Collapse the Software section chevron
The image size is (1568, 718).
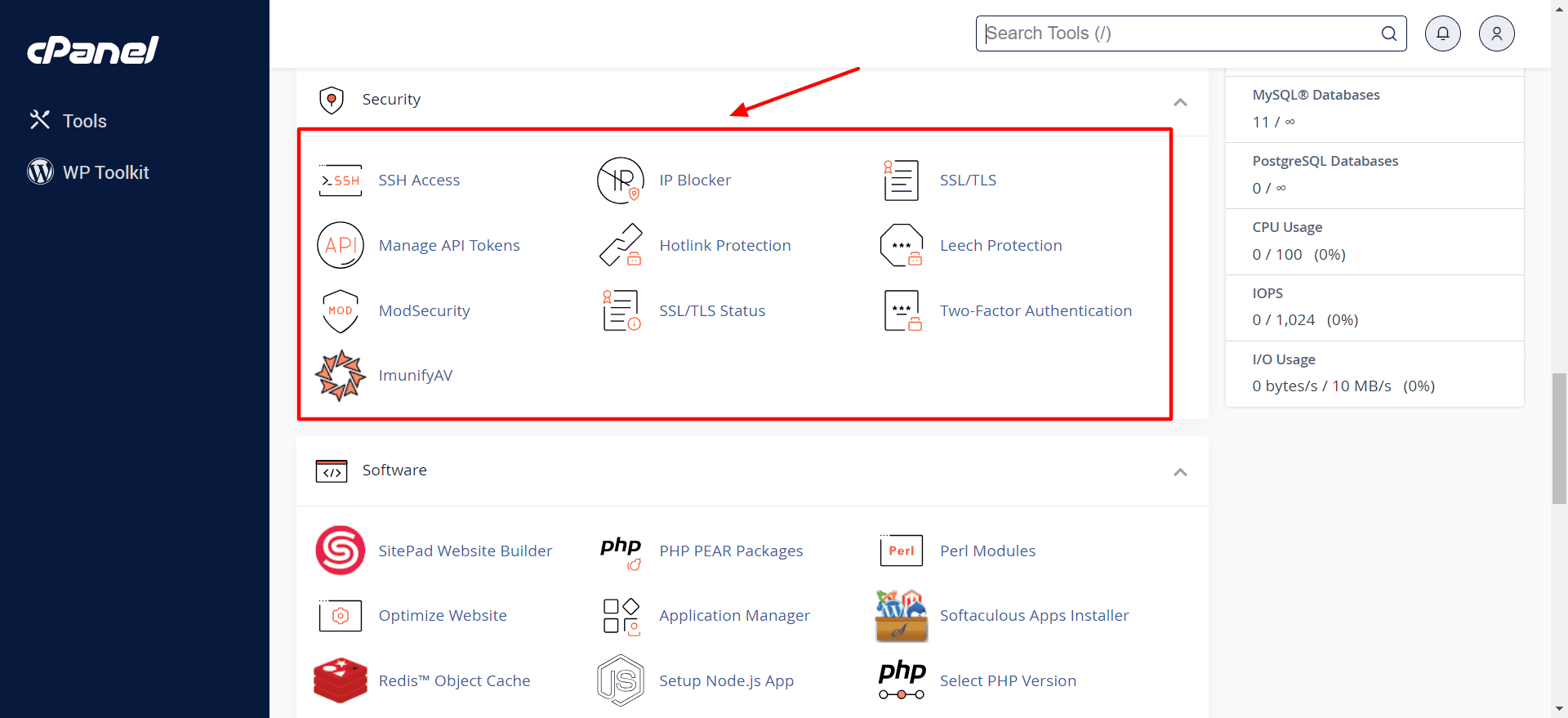[x=1180, y=472]
